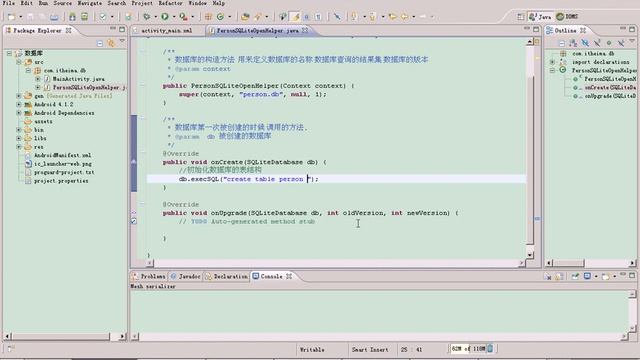
Task: Open the File menu
Action: pos(9,3)
